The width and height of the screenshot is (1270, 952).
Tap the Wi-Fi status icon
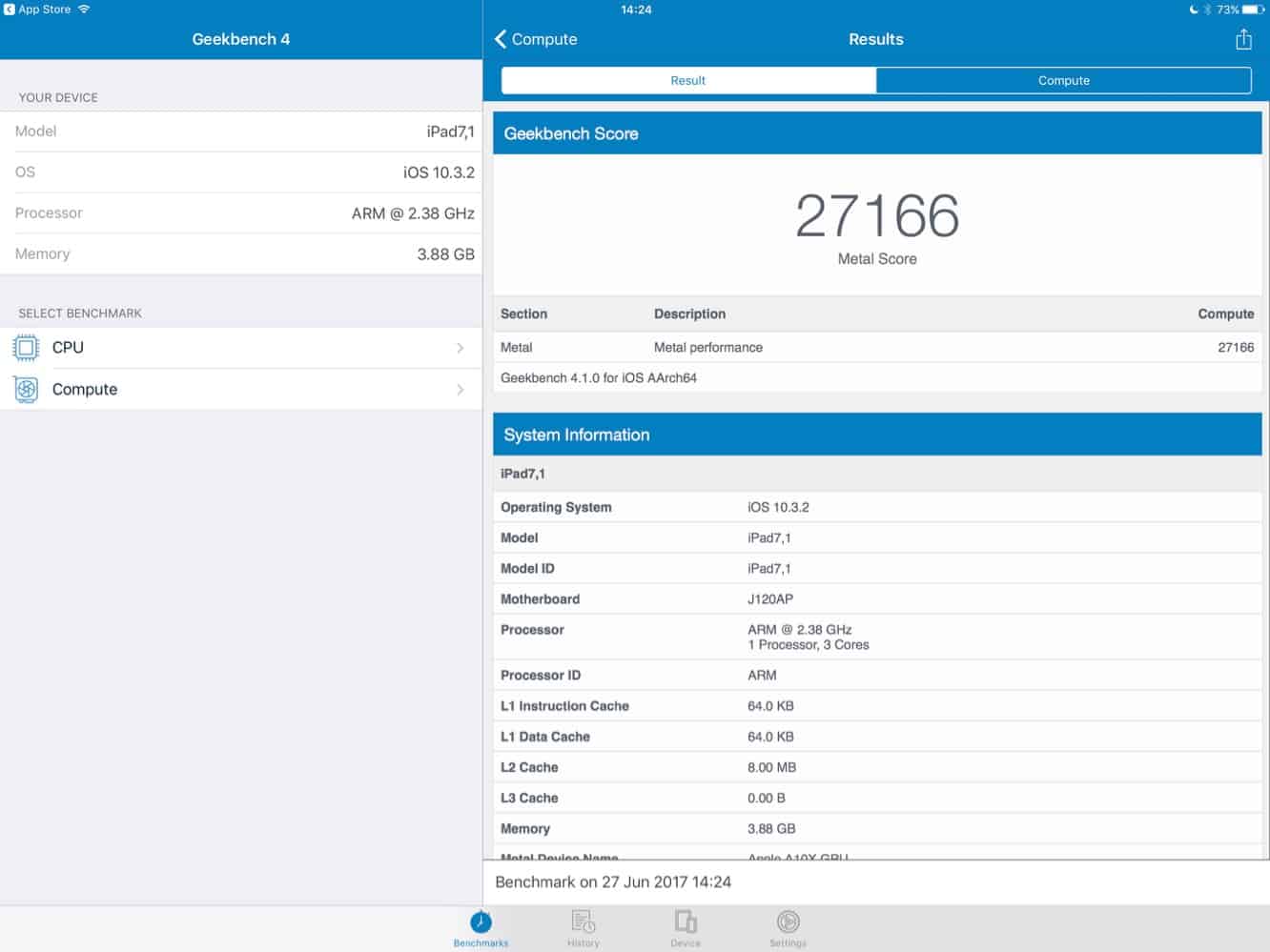[84, 10]
